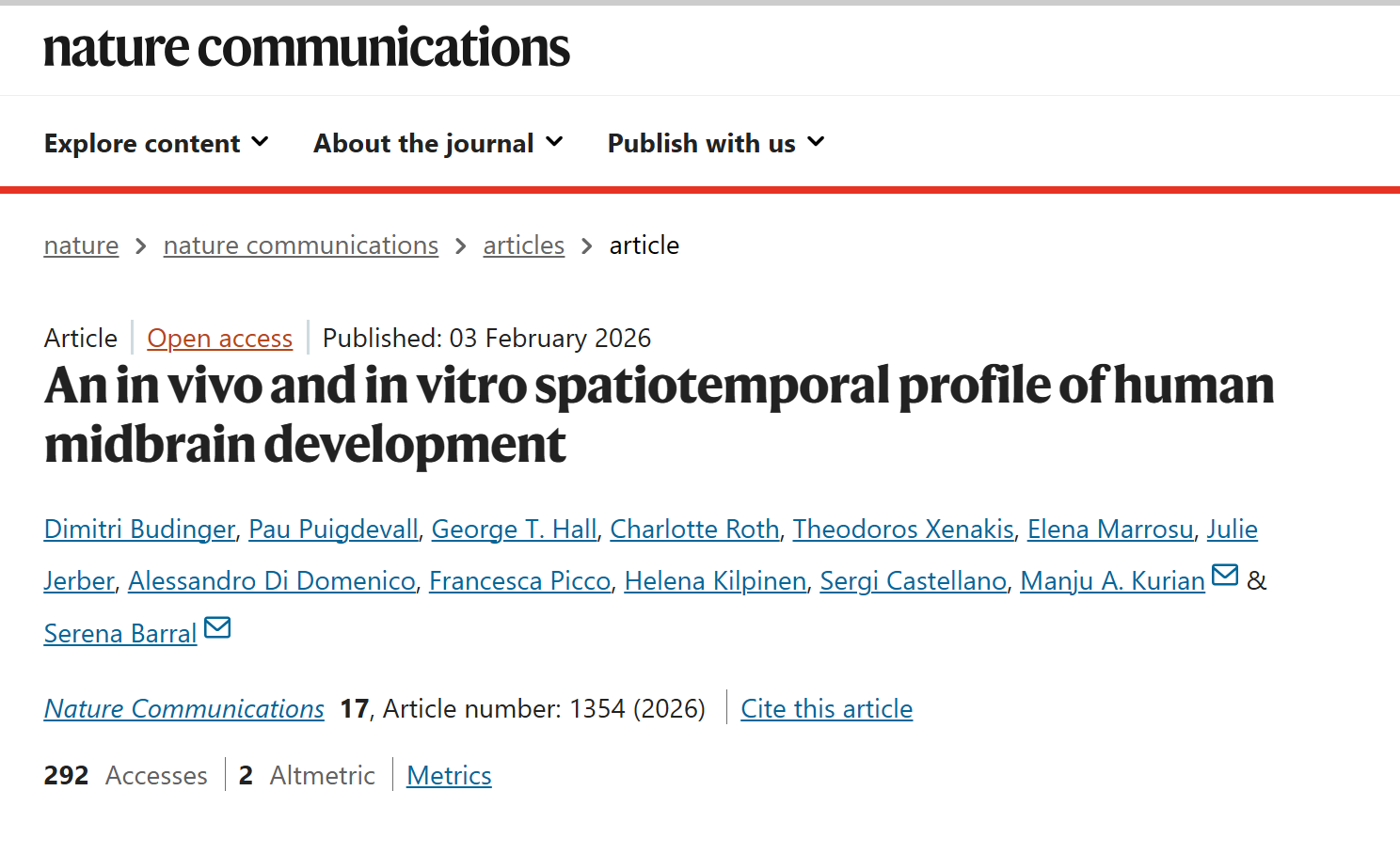
Task: Expand the Explore content menu
Action: [x=156, y=143]
